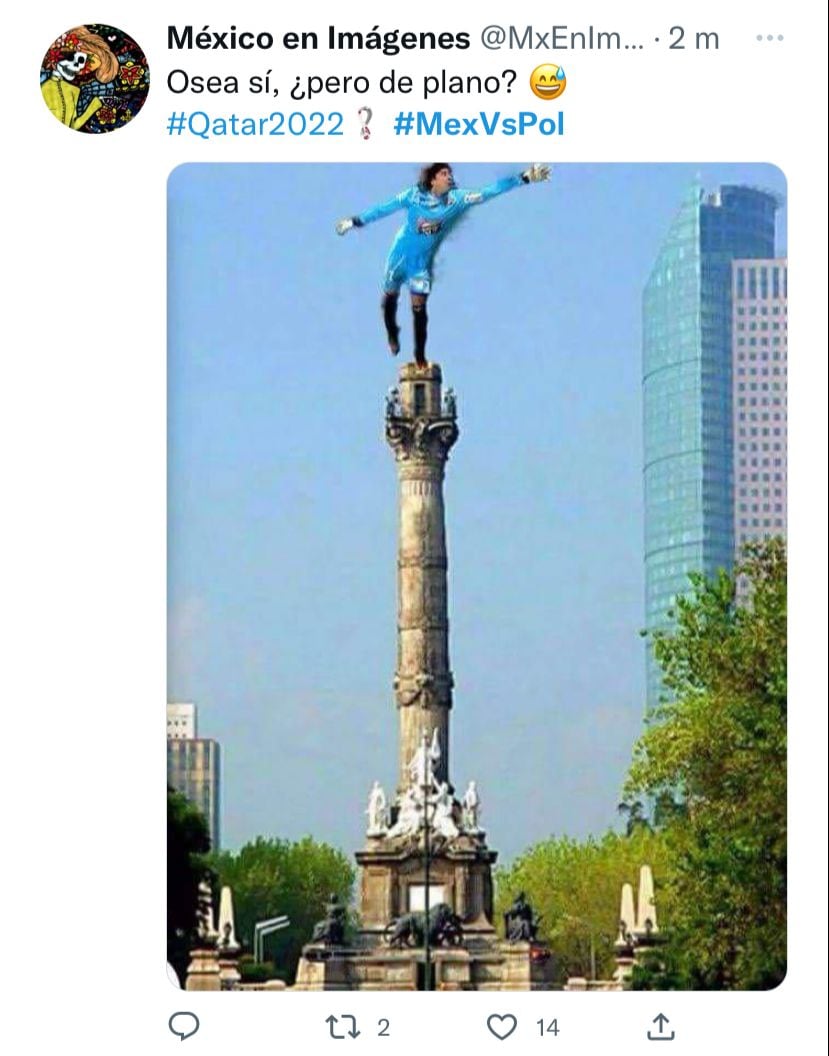Open the tweet's 2 m timestamp
Viewport: 829px width, 1056px height.
pos(694,39)
